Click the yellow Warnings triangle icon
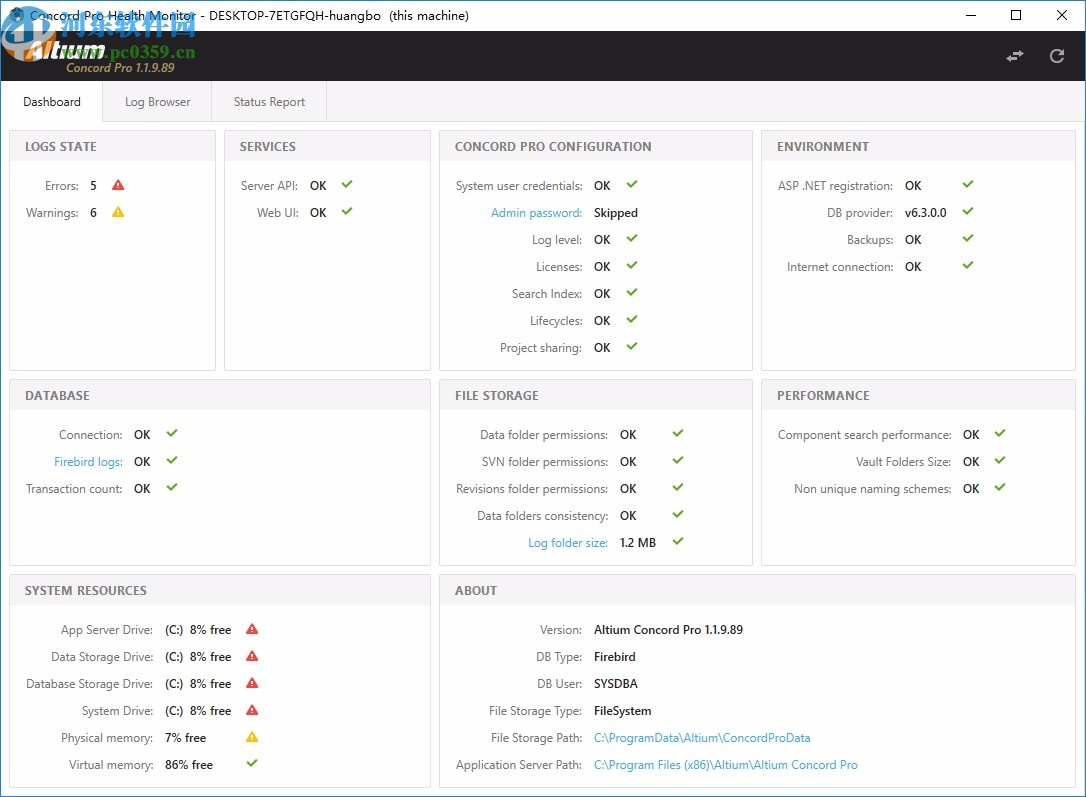 pos(118,212)
